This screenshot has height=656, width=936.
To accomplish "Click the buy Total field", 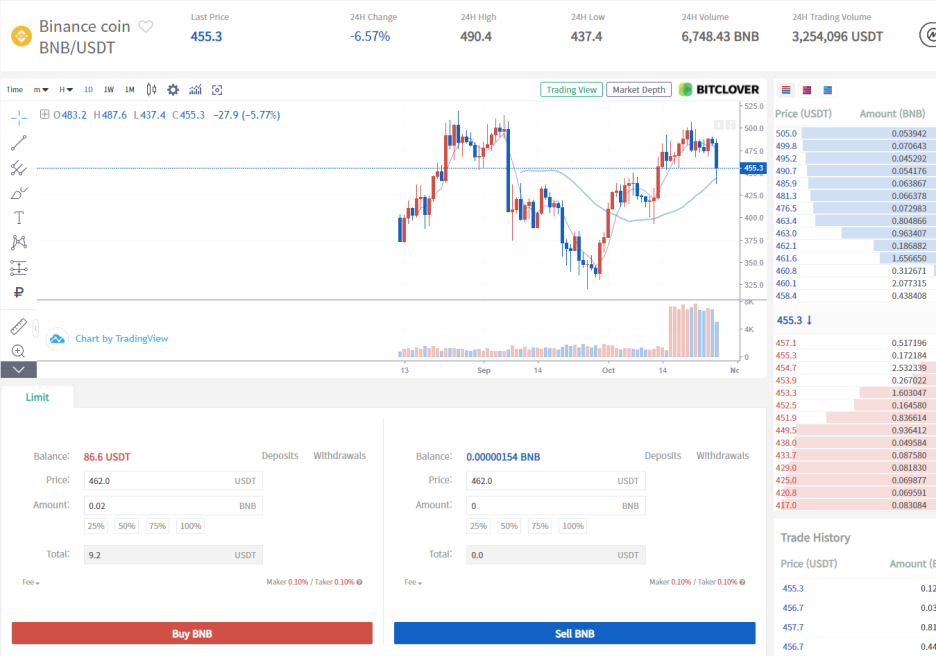I will coord(173,555).
